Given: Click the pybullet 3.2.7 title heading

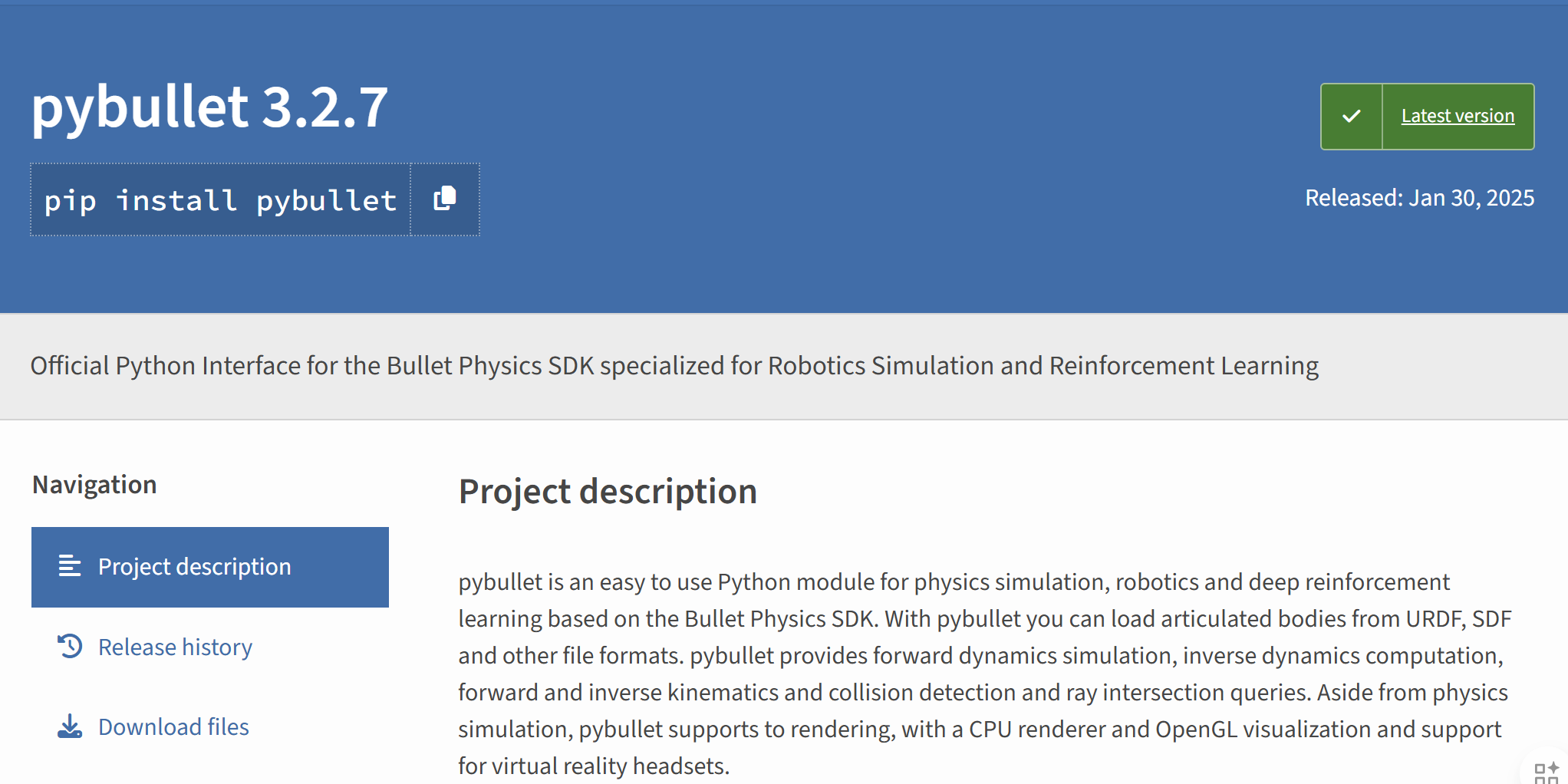Looking at the screenshot, I should [209, 107].
